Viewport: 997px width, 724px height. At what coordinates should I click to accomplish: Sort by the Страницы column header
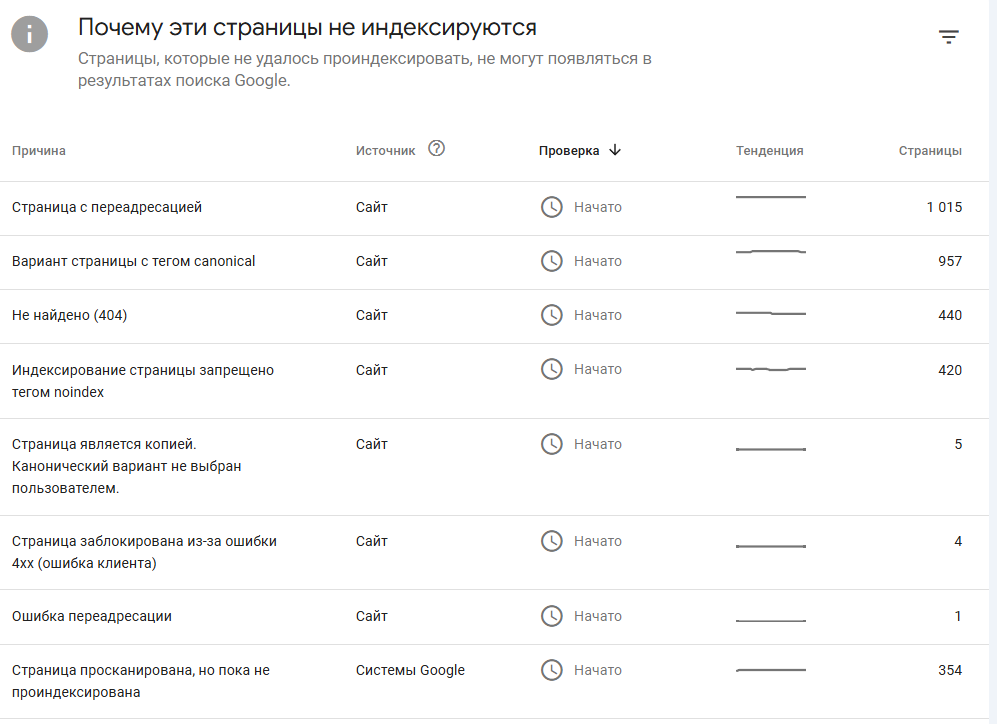click(930, 151)
